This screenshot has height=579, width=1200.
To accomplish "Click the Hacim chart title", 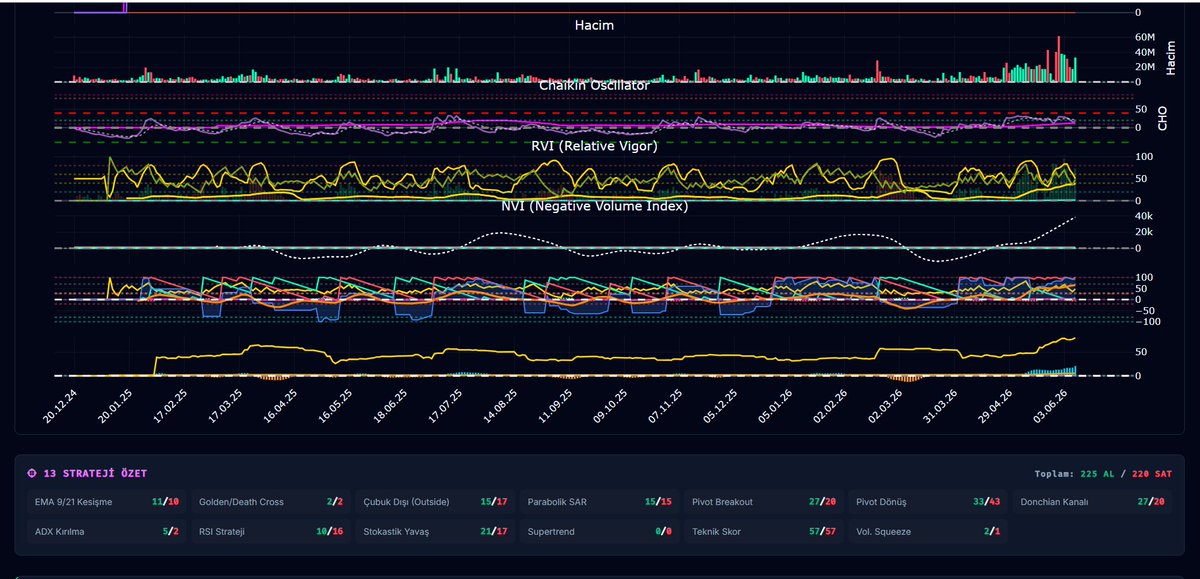I will pos(594,25).
